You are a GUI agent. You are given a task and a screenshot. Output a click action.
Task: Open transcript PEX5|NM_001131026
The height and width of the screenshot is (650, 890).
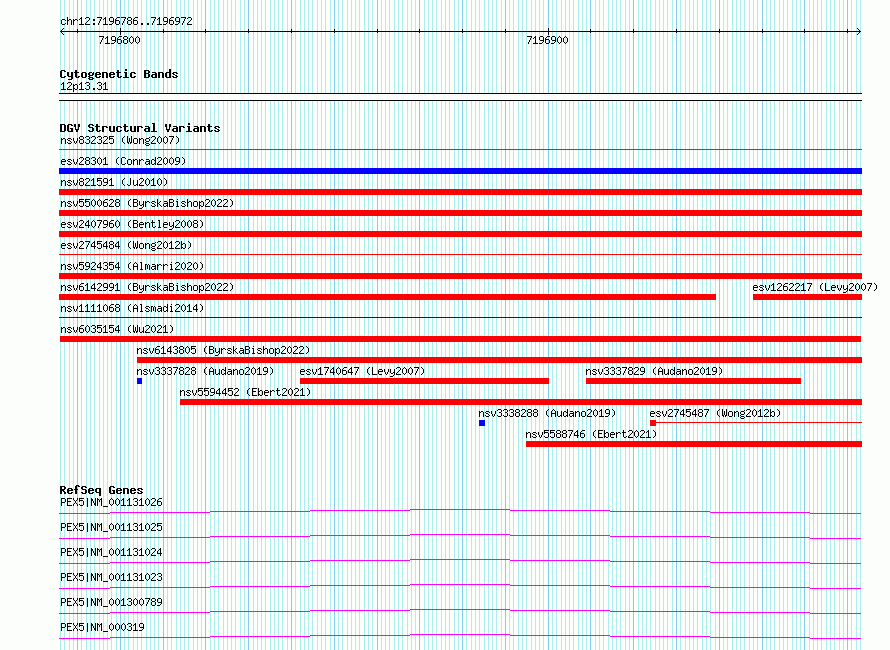pos(111,502)
